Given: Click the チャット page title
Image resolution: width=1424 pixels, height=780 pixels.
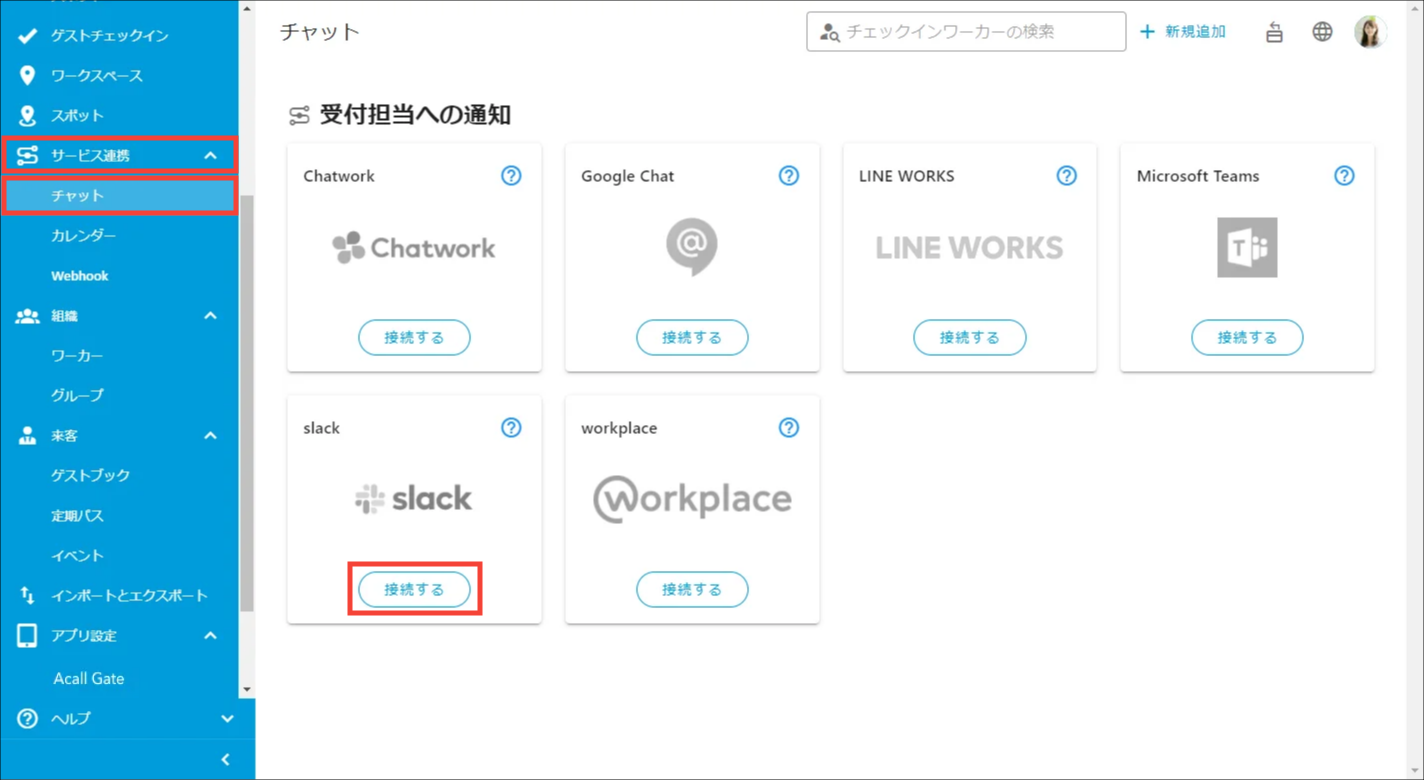Looking at the screenshot, I should [320, 32].
